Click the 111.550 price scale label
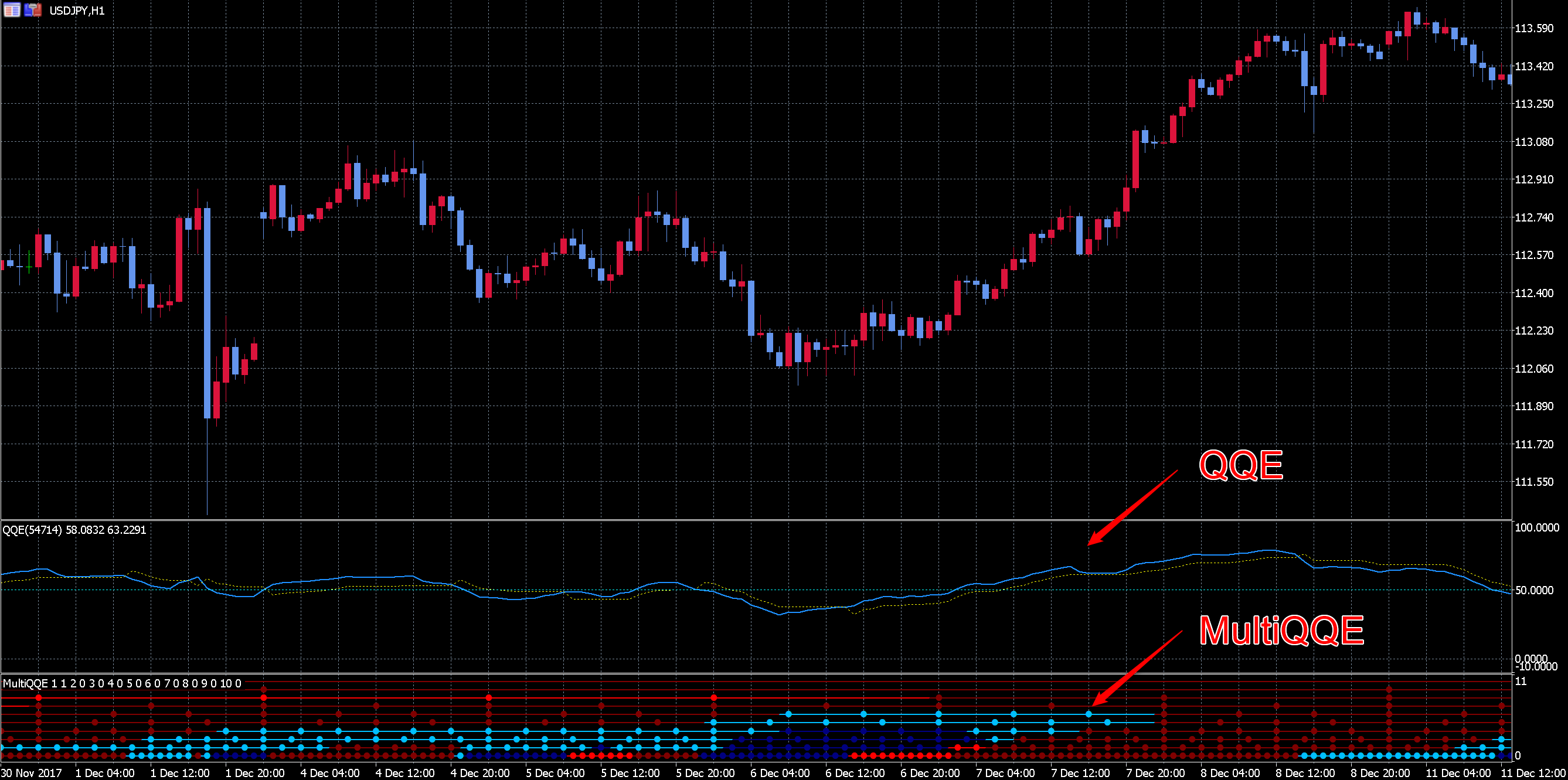This screenshot has height=780, width=1568. coord(1534,482)
